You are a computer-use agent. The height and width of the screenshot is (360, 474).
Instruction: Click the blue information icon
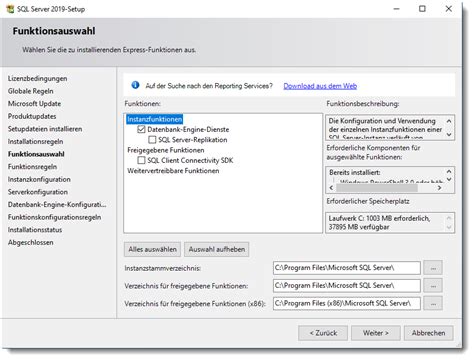tap(135, 85)
